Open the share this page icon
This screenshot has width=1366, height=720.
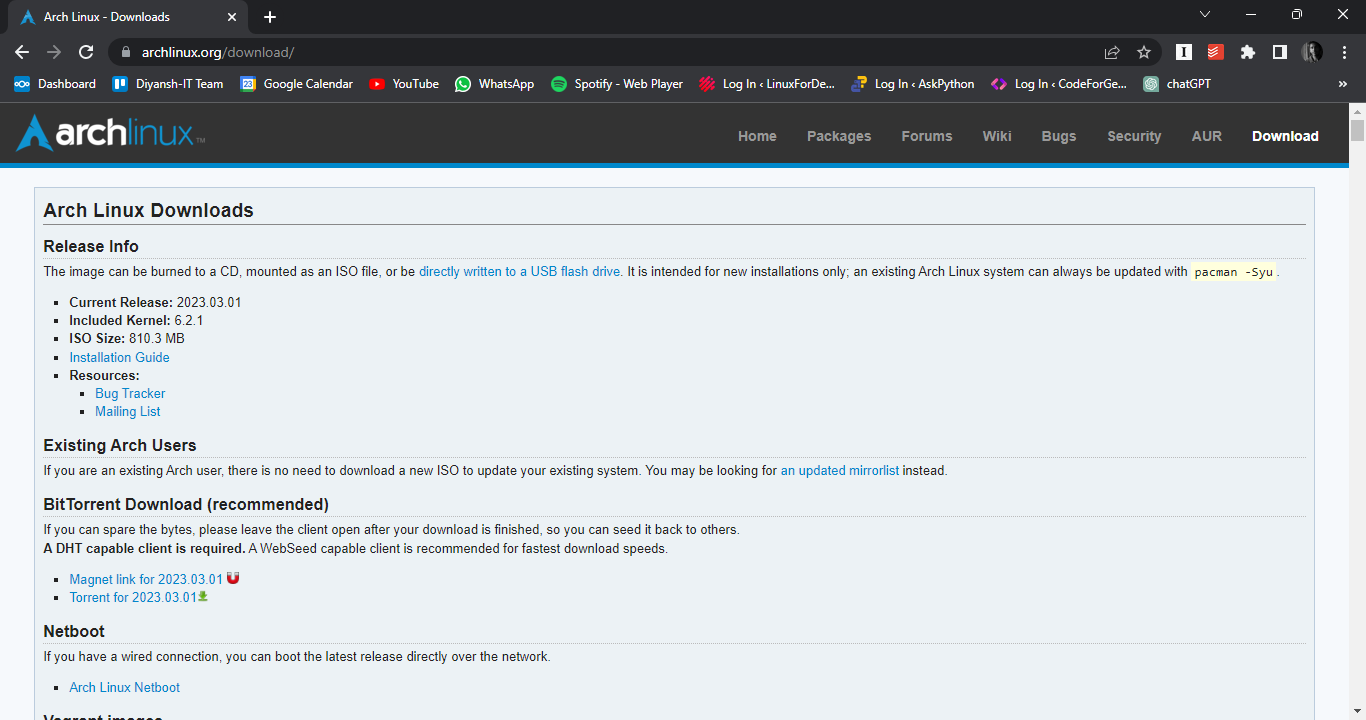point(1112,52)
